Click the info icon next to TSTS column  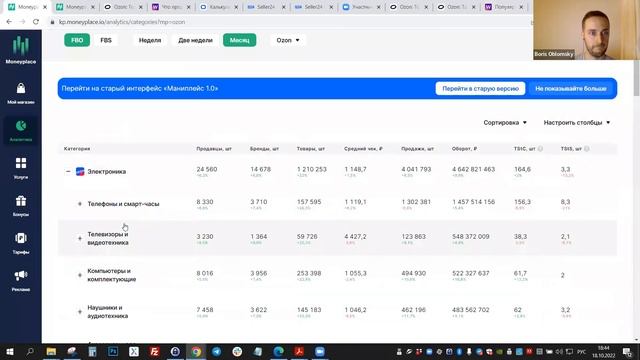tap(587, 149)
